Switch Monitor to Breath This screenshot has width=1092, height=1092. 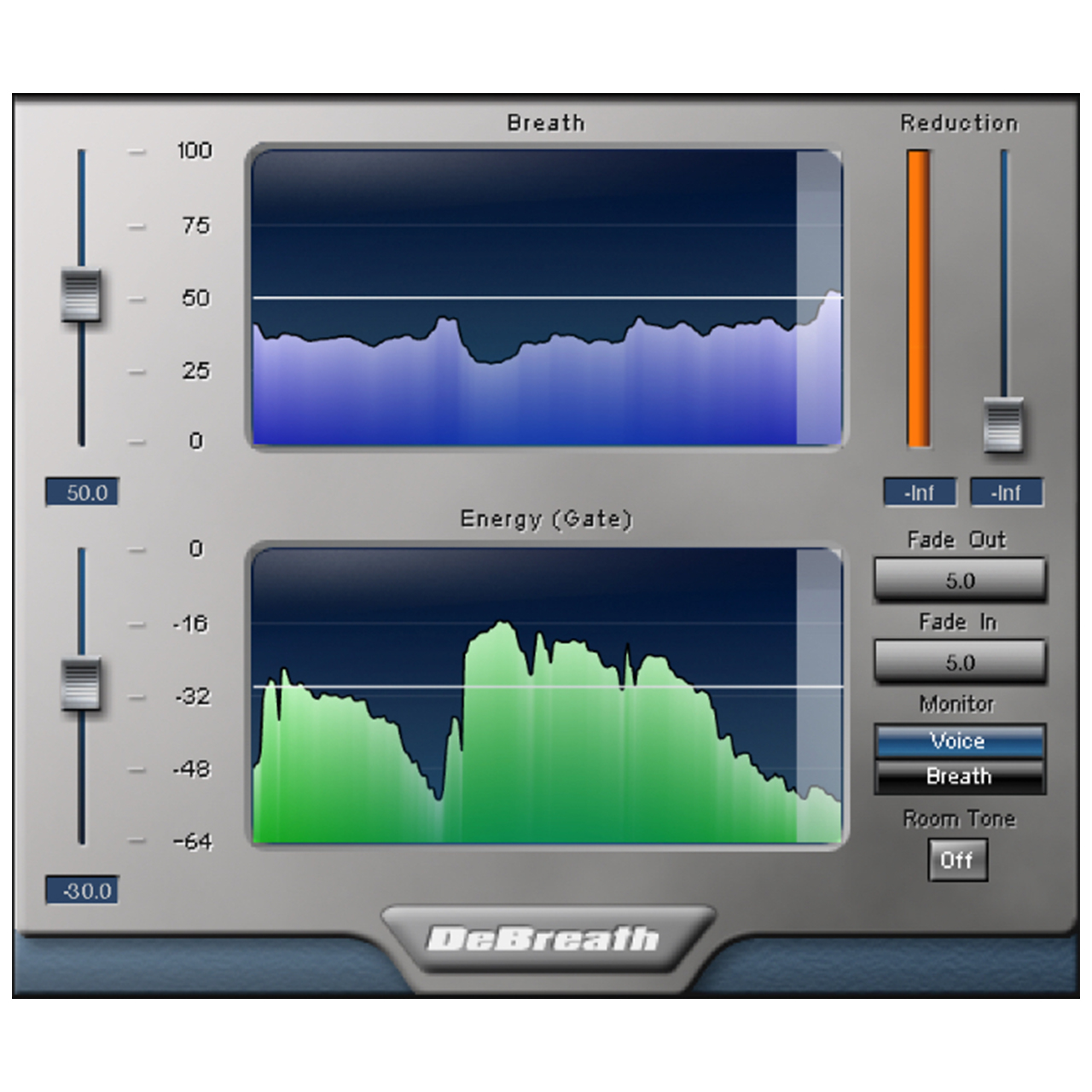959,776
